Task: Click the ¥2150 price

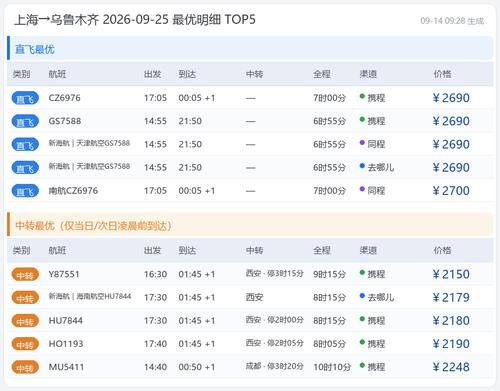Action: 451,274
